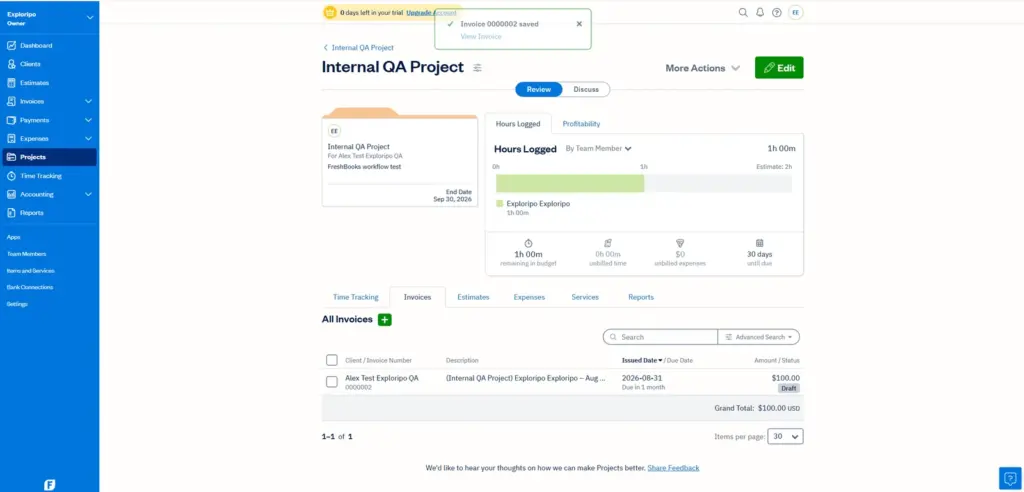The height and width of the screenshot is (492, 1024).
Task: Open the project Reports tab
Action: tap(641, 297)
